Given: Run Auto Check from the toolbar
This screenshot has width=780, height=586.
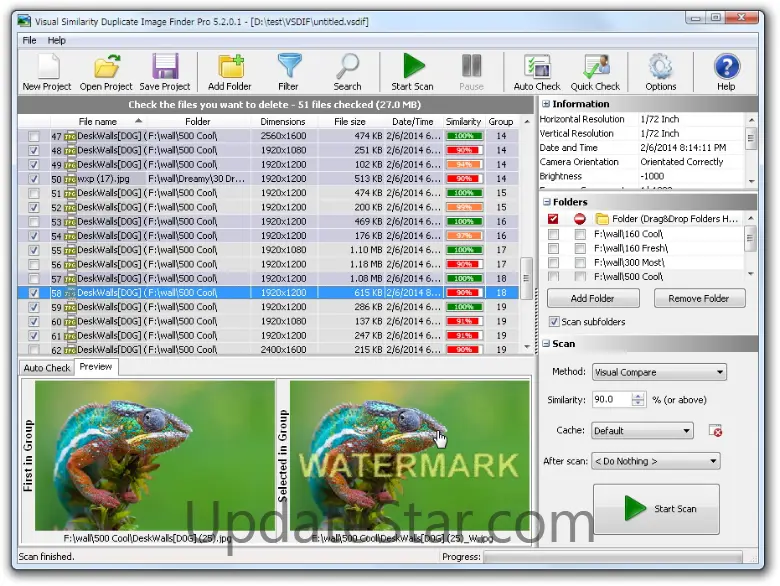Looking at the screenshot, I should pyautogui.click(x=537, y=72).
